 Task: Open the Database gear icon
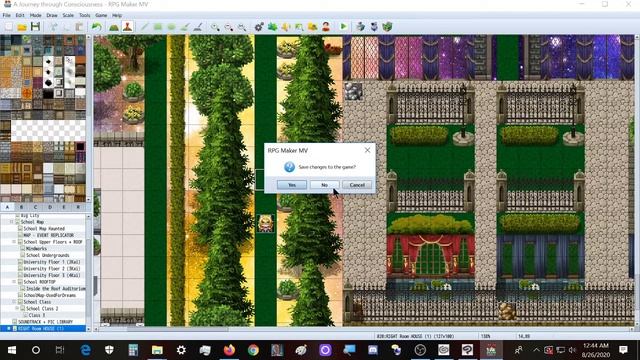(x=259, y=27)
